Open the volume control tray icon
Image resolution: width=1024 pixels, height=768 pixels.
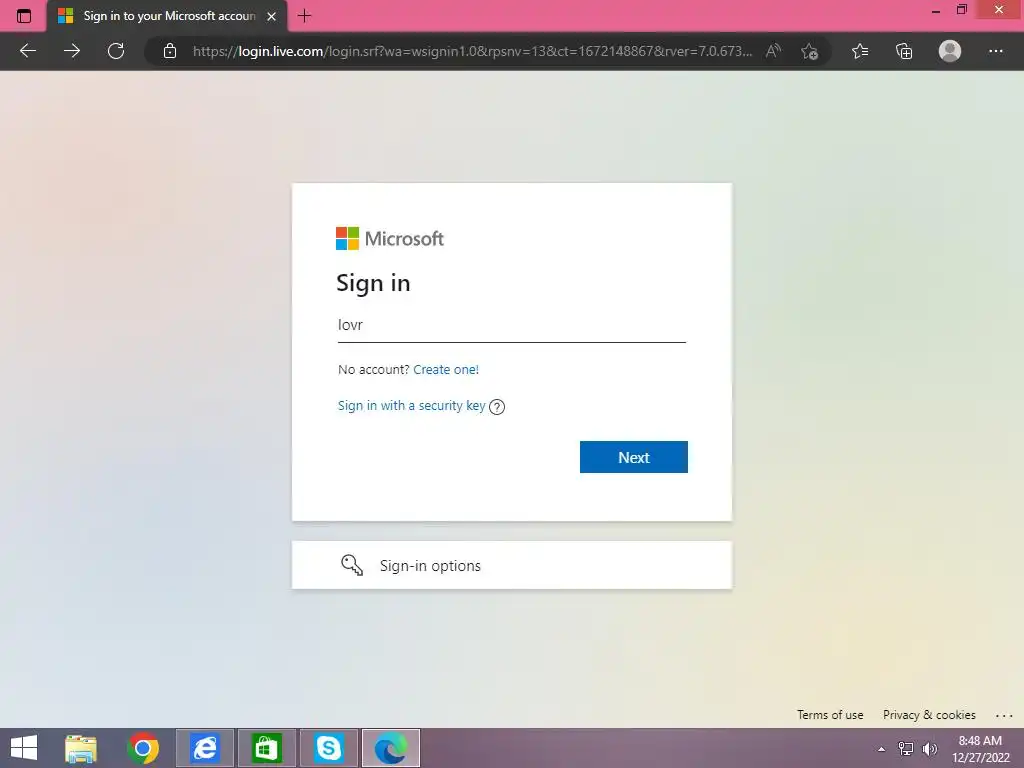click(930, 749)
